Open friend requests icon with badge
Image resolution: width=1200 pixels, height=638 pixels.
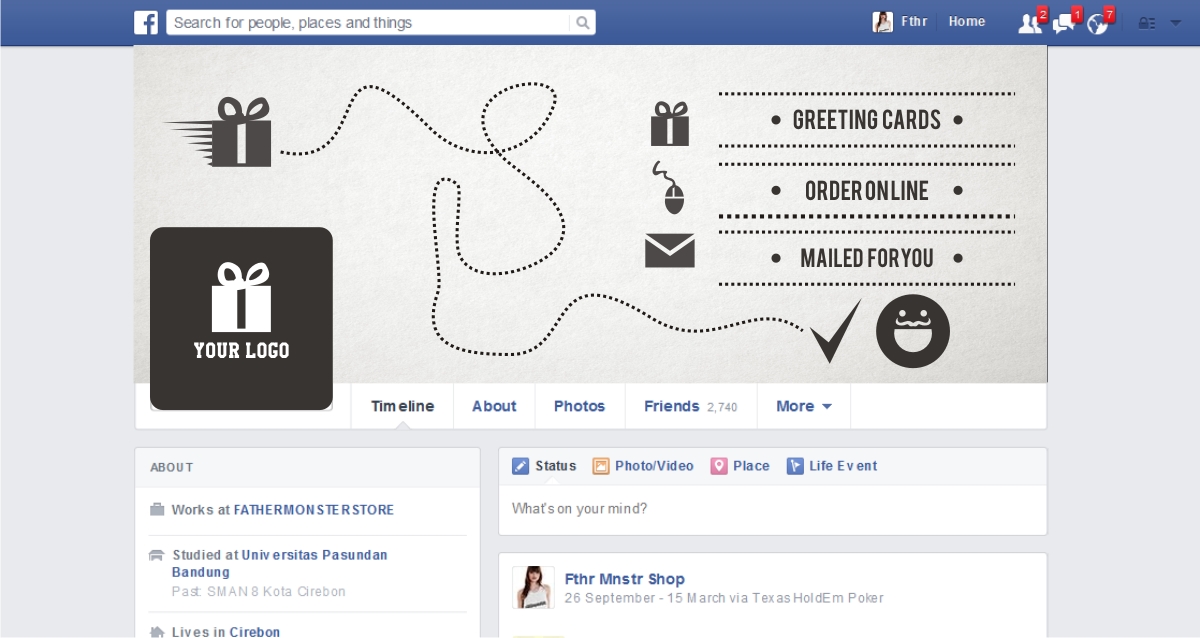point(1030,23)
